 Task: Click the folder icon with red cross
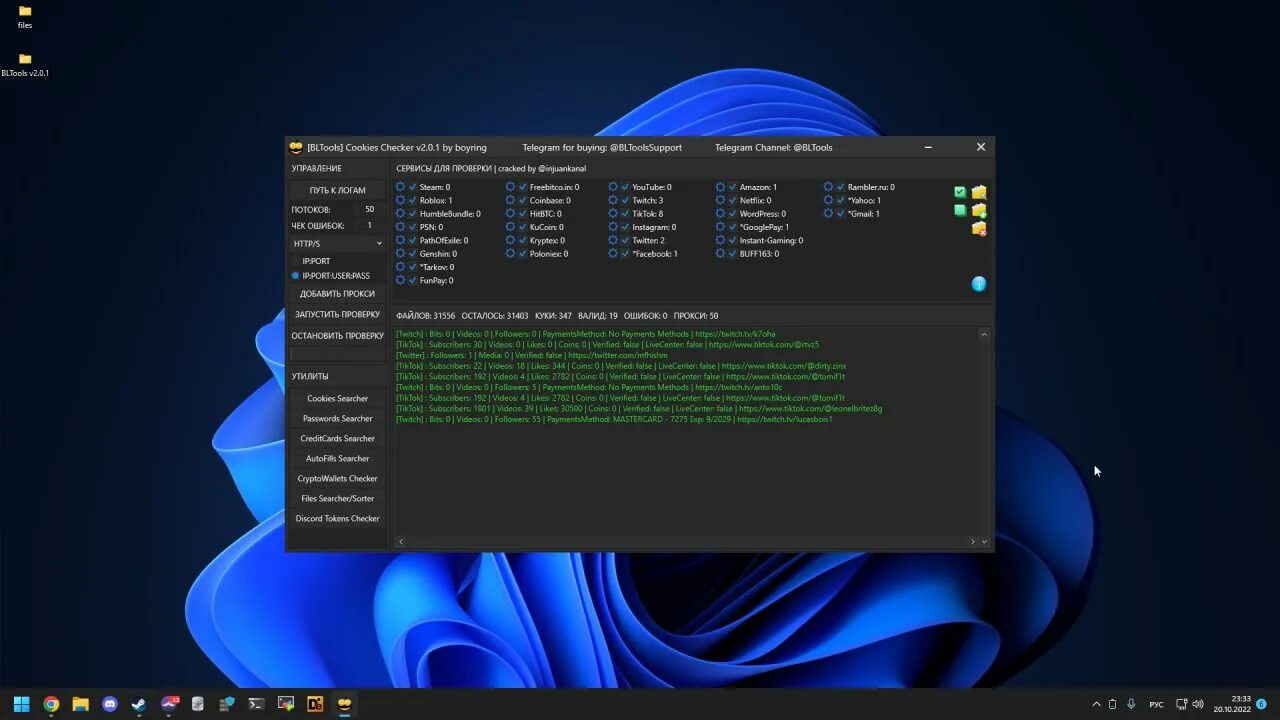(979, 229)
